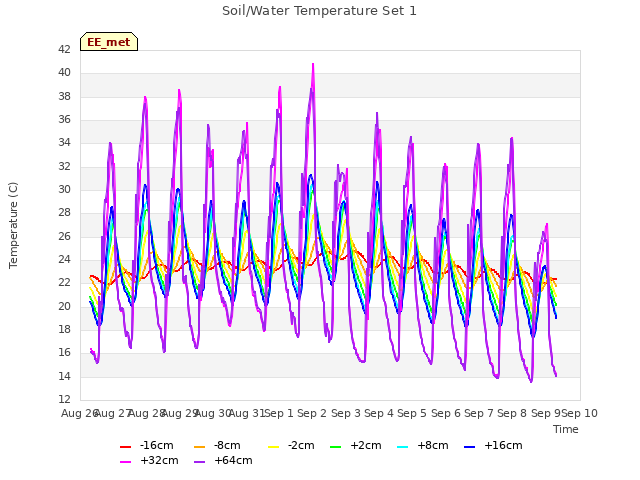Click the highest magenta peak near Sep 2
The height and width of the screenshot is (480, 640).
[x=313, y=64]
